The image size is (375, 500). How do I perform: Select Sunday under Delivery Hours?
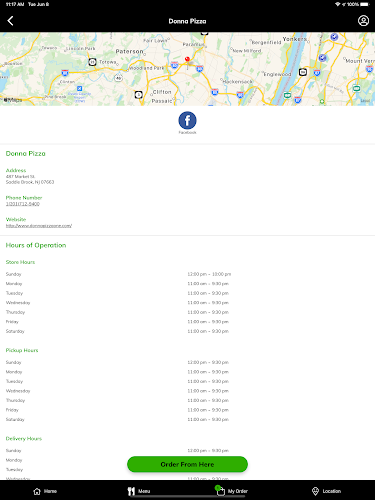14,451
